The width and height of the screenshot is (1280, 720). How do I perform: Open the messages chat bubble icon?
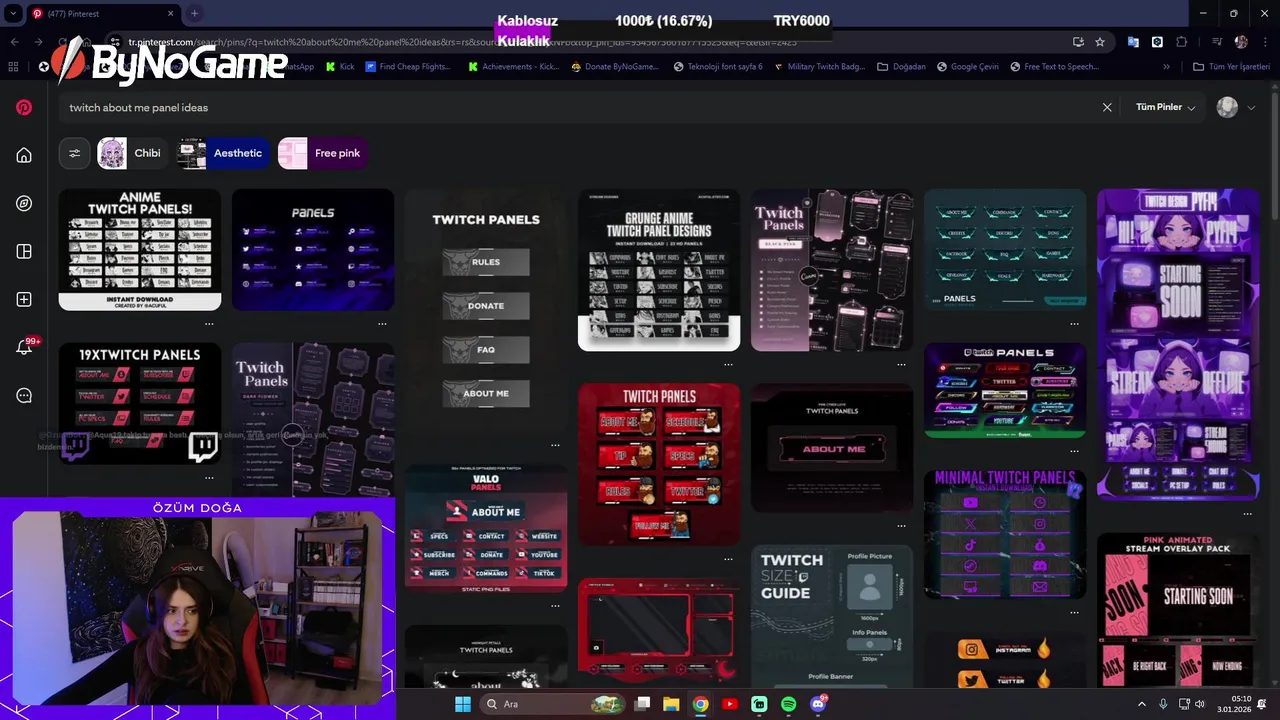[x=24, y=395]
